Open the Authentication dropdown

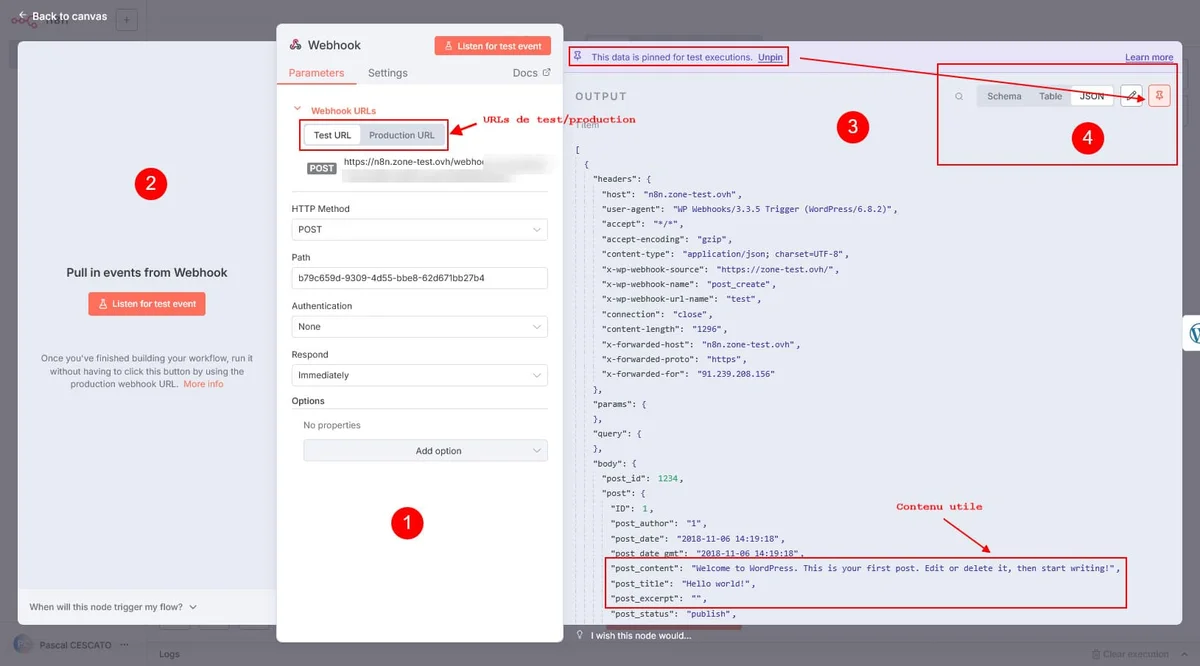pos(419,327)
